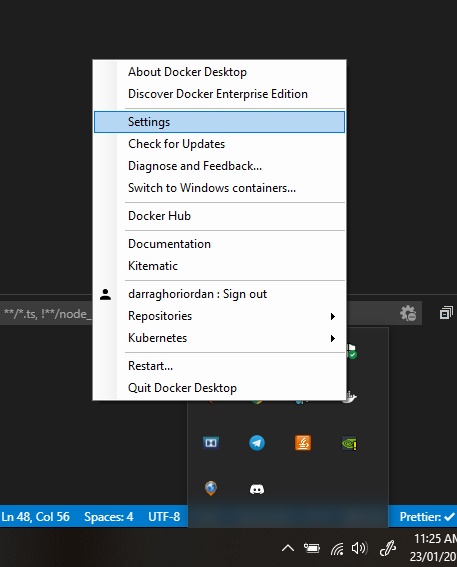Collapse the hidden tray icons chevron

pos(288,548)
